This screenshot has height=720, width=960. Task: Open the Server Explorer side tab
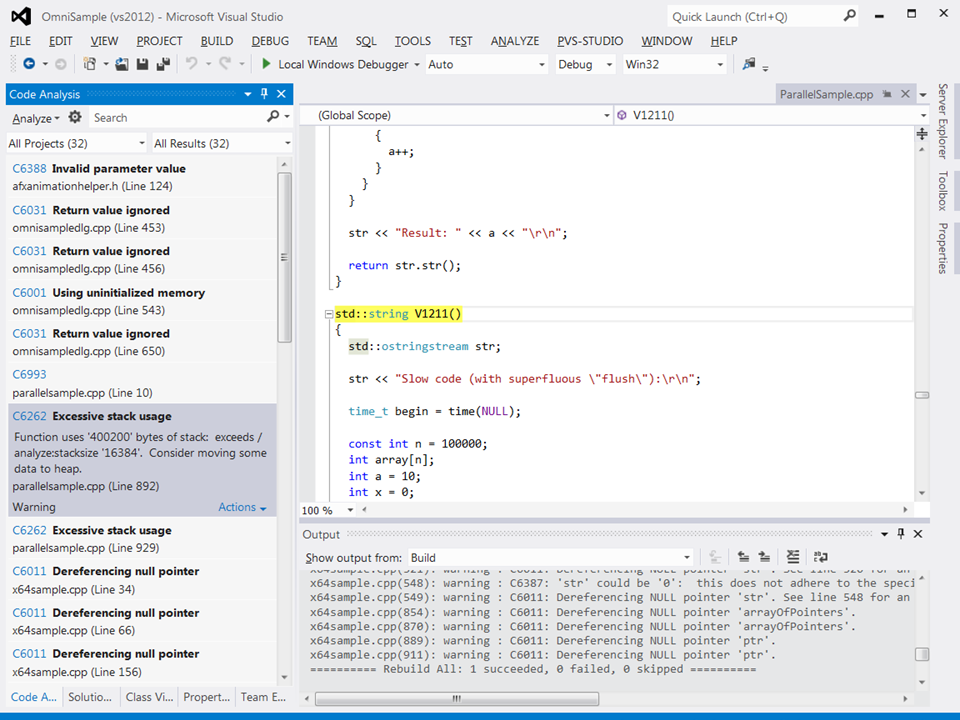coord(943,121)
